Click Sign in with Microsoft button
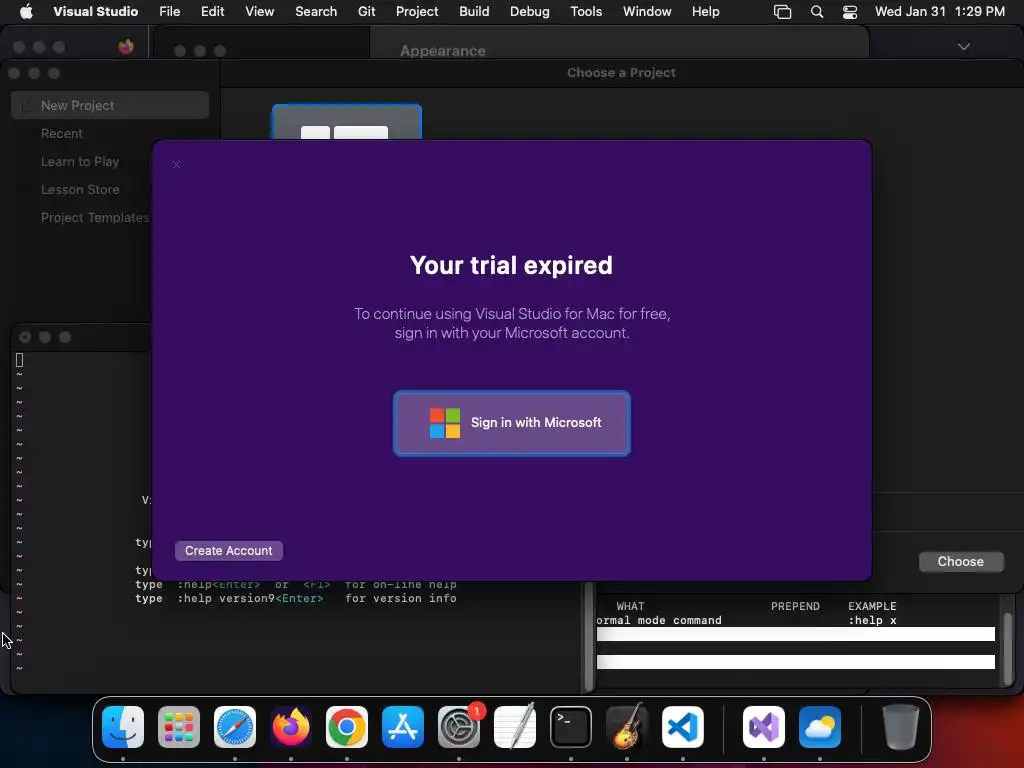Viewport: 1024px width, 768px height. 512,423
